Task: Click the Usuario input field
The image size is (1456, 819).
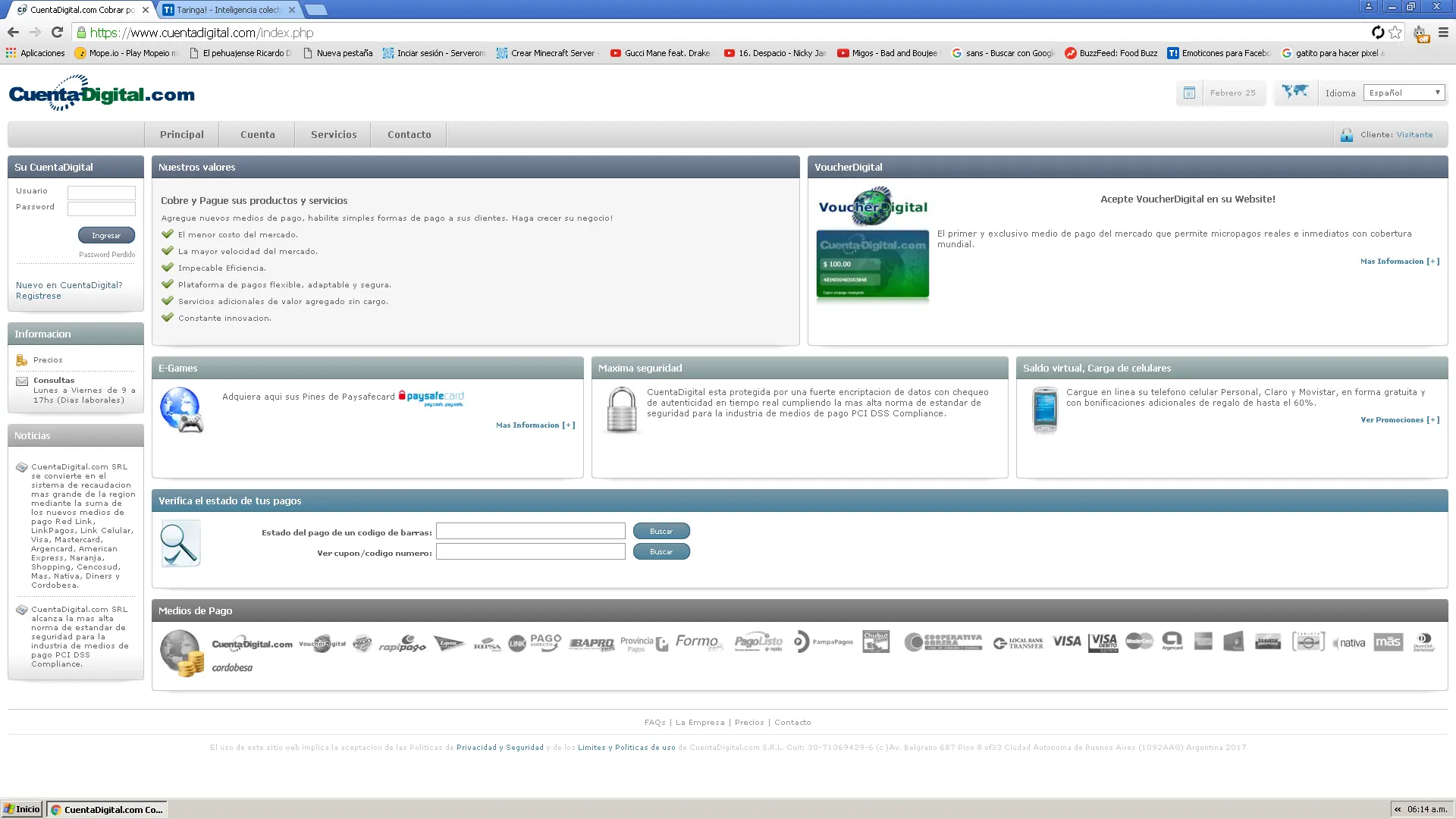Action: tap(102, 193)
